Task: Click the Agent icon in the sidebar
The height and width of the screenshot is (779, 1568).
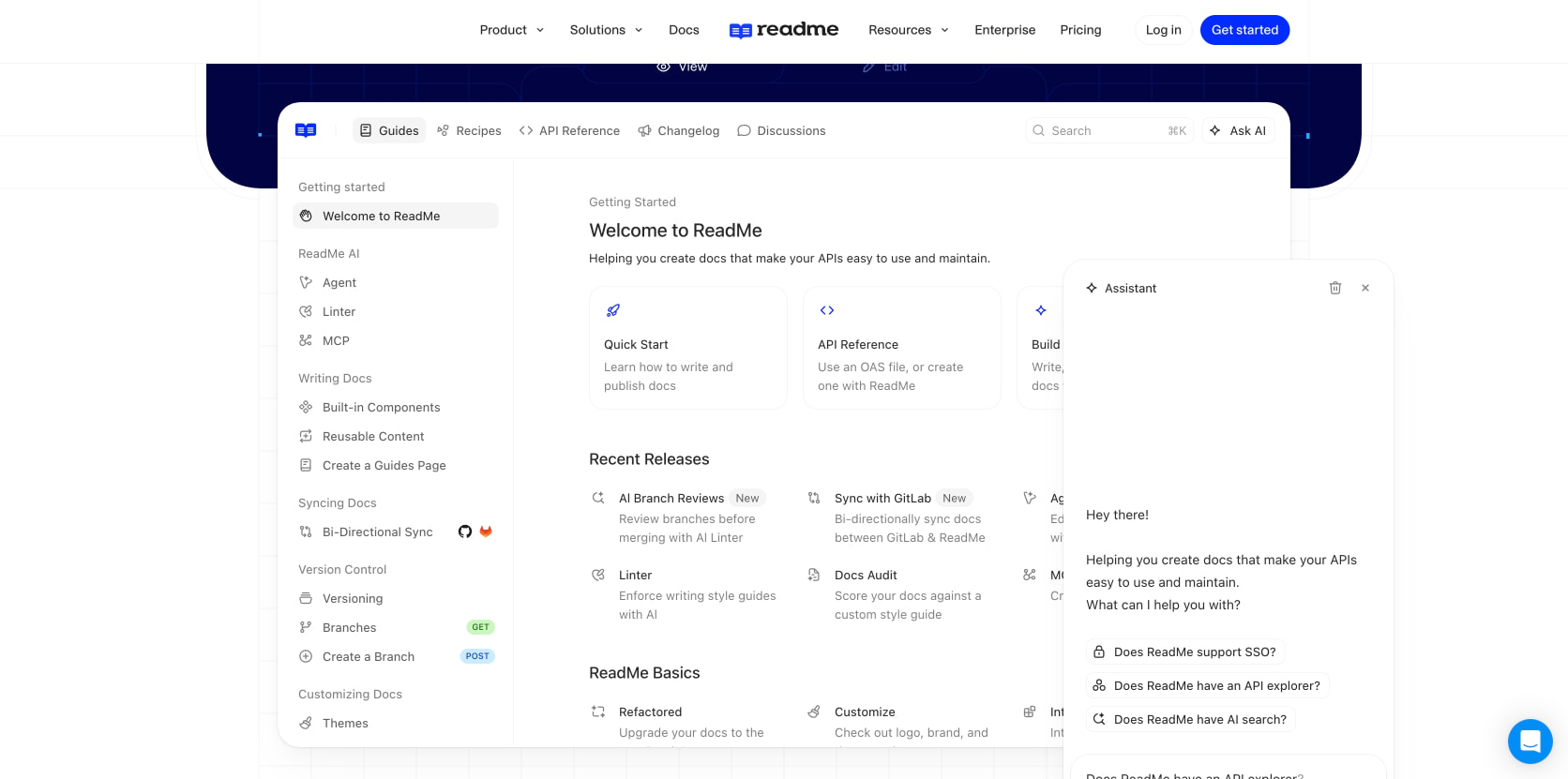Action: (306, 282)
